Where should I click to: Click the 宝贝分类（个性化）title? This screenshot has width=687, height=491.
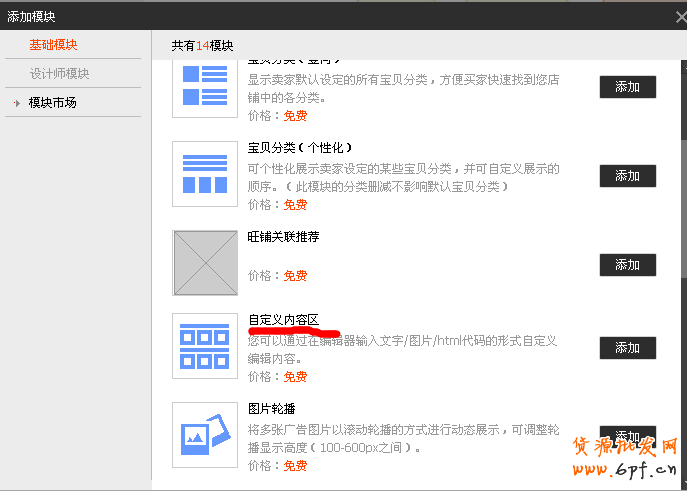coord(300,148)
